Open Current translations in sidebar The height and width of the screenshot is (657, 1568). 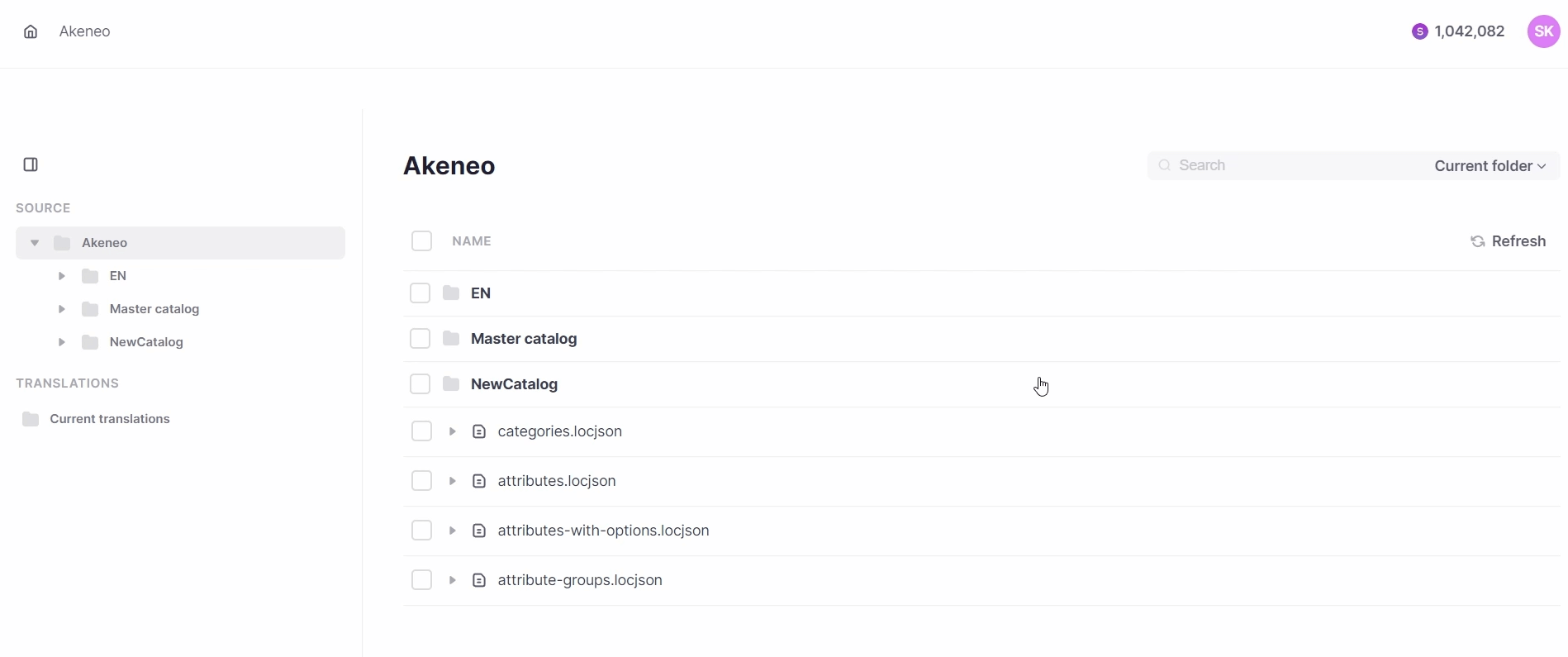pyautogui.click(x=110, y=419)
